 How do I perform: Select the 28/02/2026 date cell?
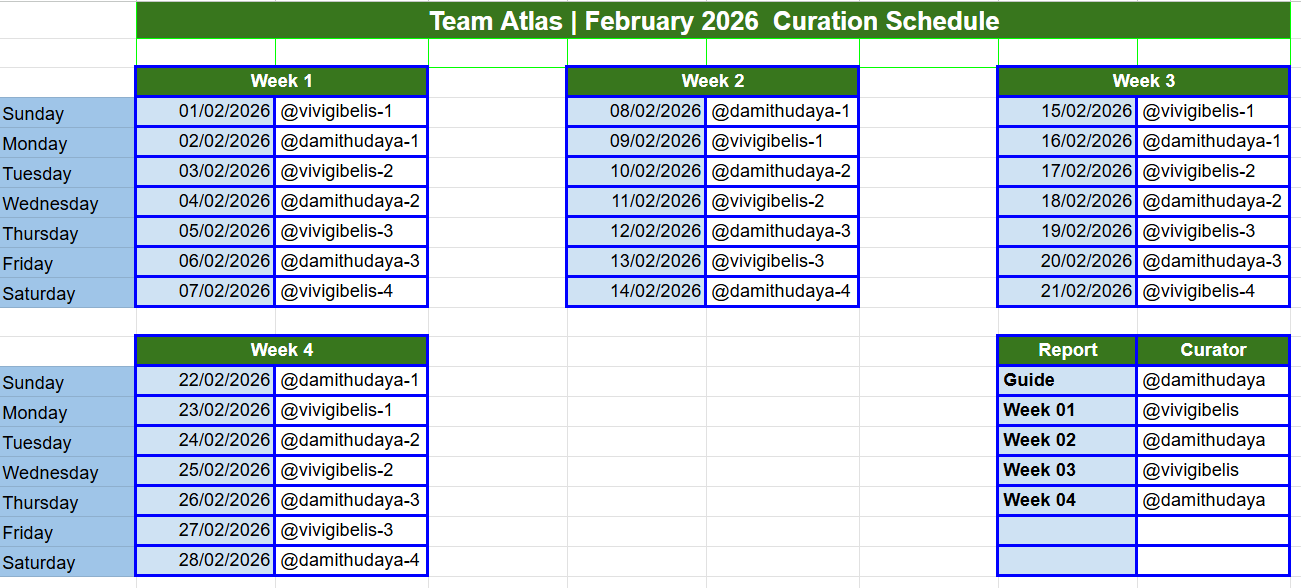click(205, 560)
